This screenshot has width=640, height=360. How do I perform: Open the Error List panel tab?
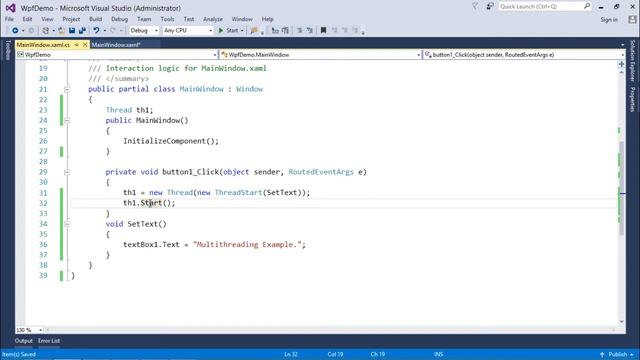click(49, 341)
